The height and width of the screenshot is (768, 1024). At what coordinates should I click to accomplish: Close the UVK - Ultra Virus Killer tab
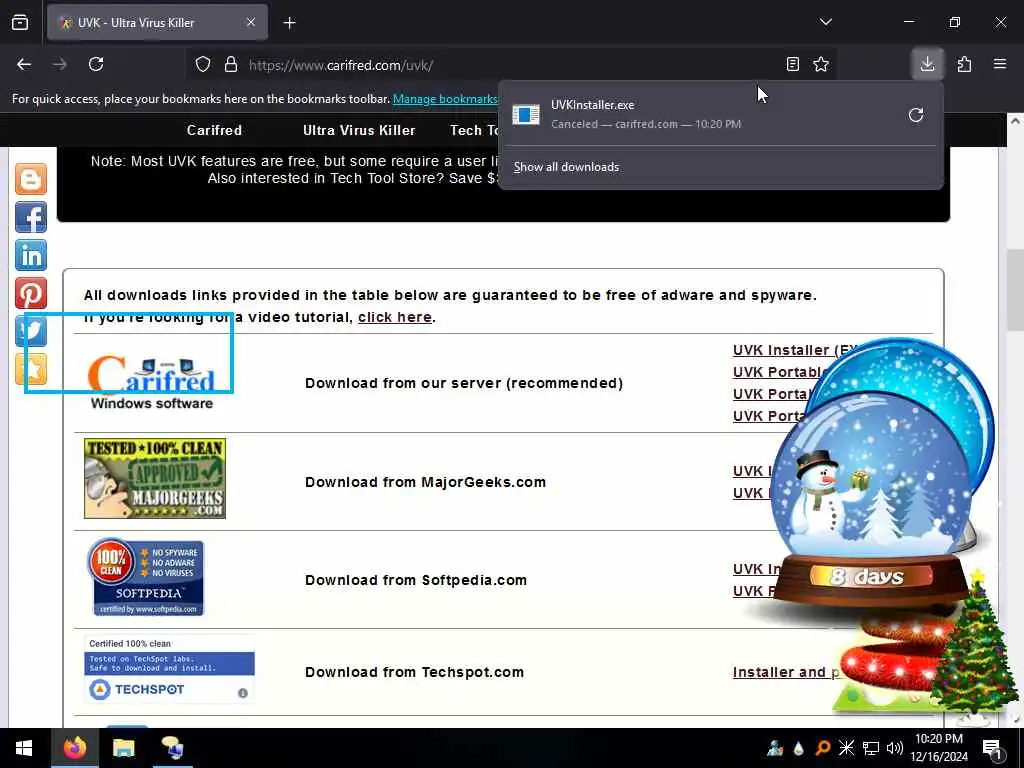click(x=251, y=23)
